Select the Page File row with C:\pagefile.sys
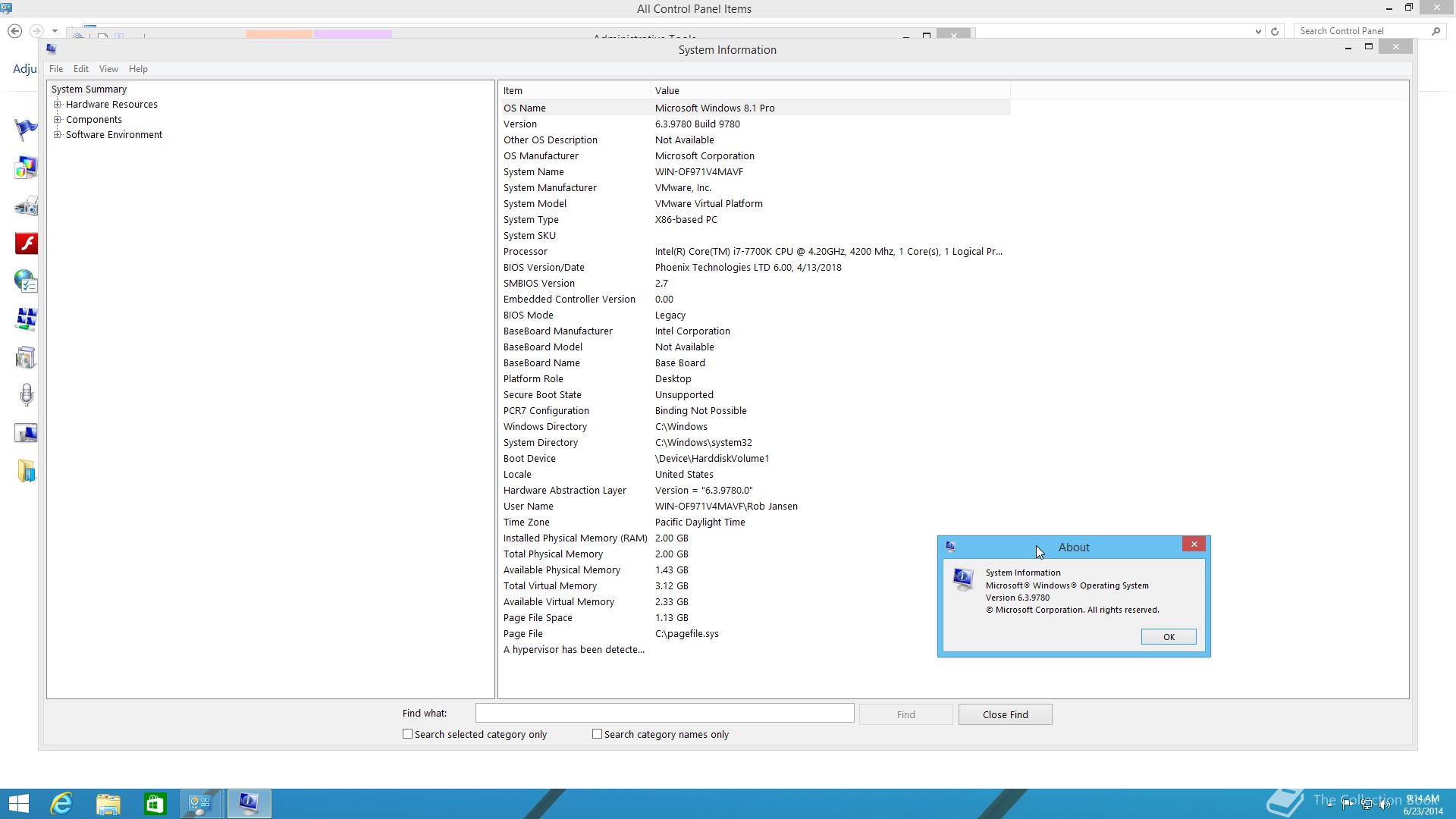 (x=755, y=633)
